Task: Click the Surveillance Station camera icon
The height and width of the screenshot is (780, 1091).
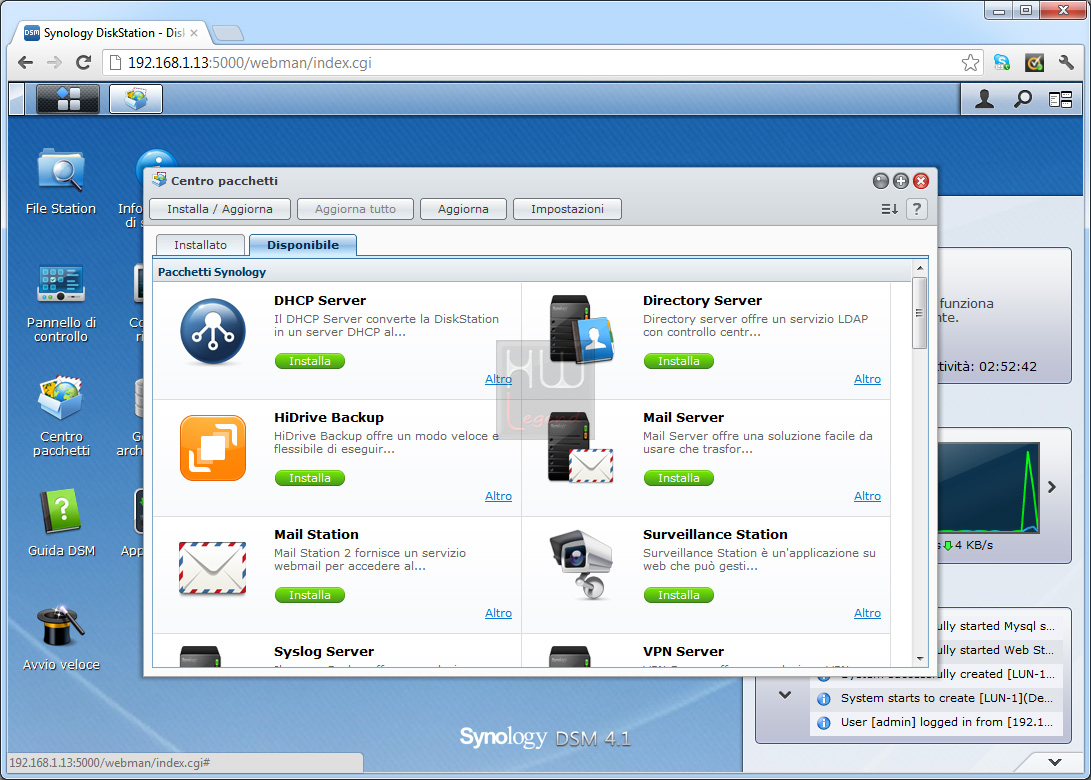Action: pyautogui.click(x=581, y=564)
